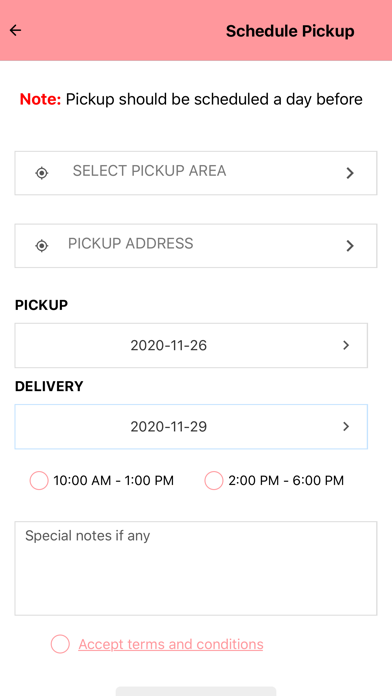Viewport: 392px width, 696px height.
Task: Open Accept terms and conditions link
Action: pos(171,644)
